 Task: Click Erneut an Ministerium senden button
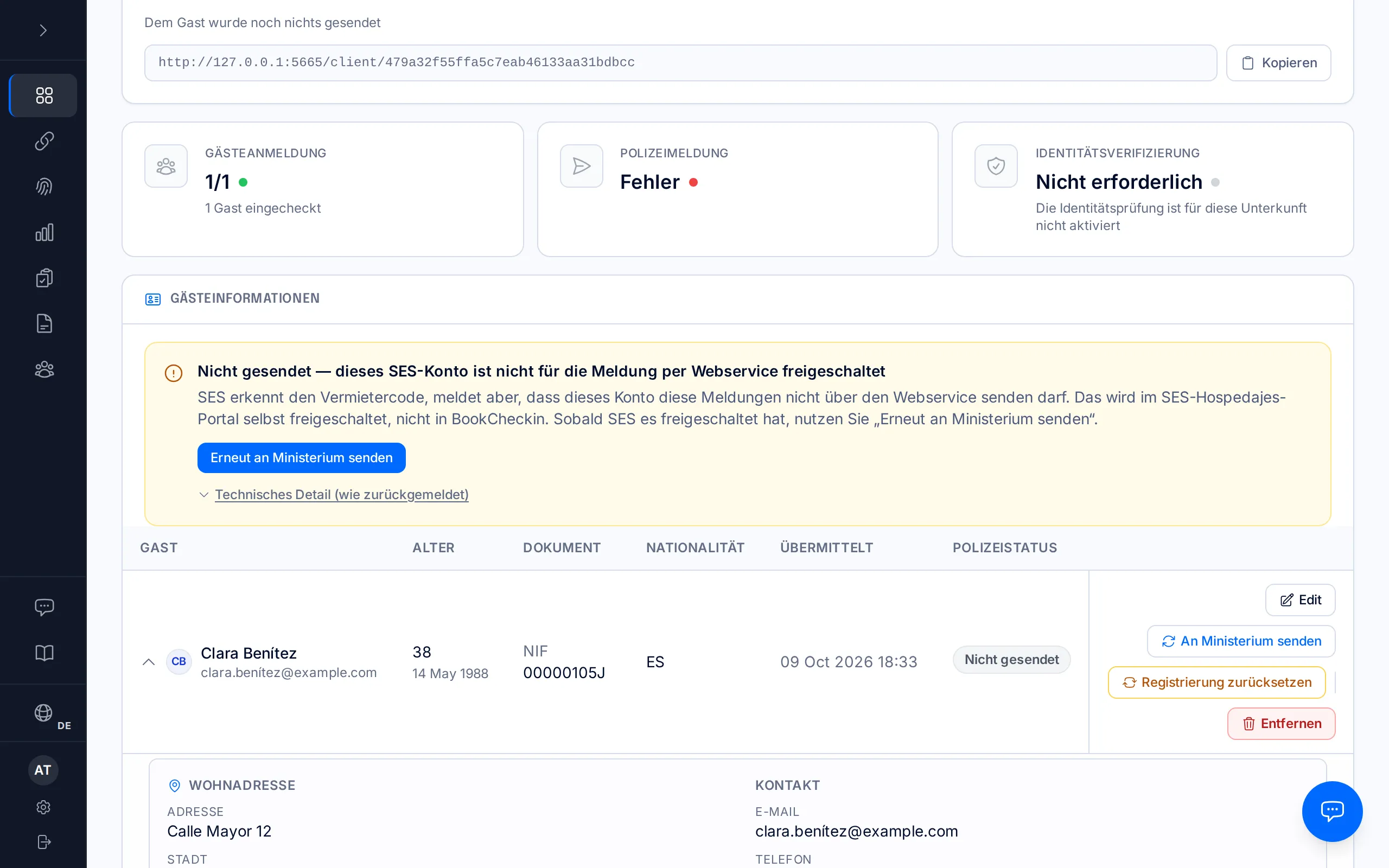pos(301,458)
